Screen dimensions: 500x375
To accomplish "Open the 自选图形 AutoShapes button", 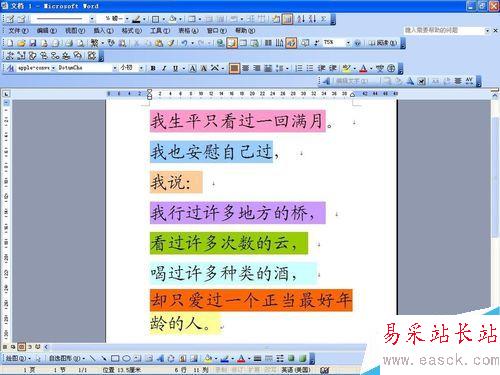I will coord(67,359).
